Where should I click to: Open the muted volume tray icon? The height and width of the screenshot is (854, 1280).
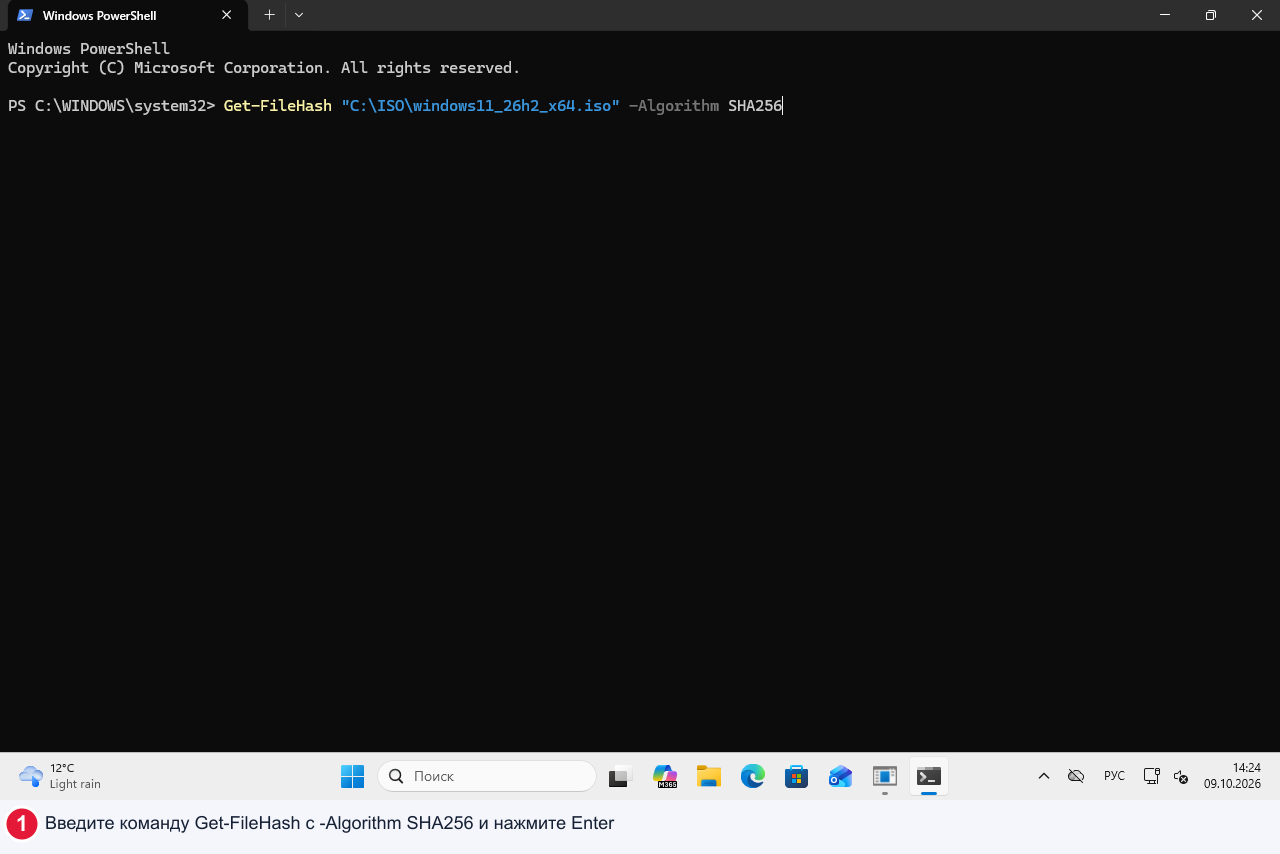coord(1181,776)
